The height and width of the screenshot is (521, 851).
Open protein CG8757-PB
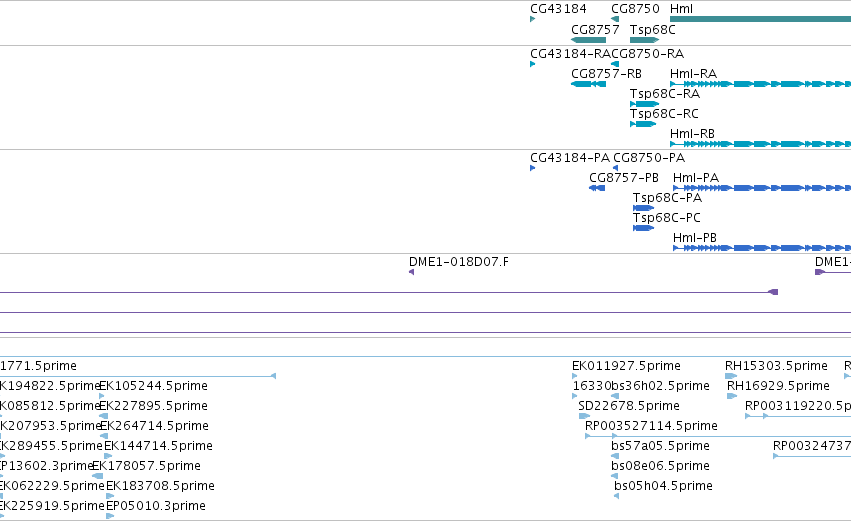[x=597, y=188]
